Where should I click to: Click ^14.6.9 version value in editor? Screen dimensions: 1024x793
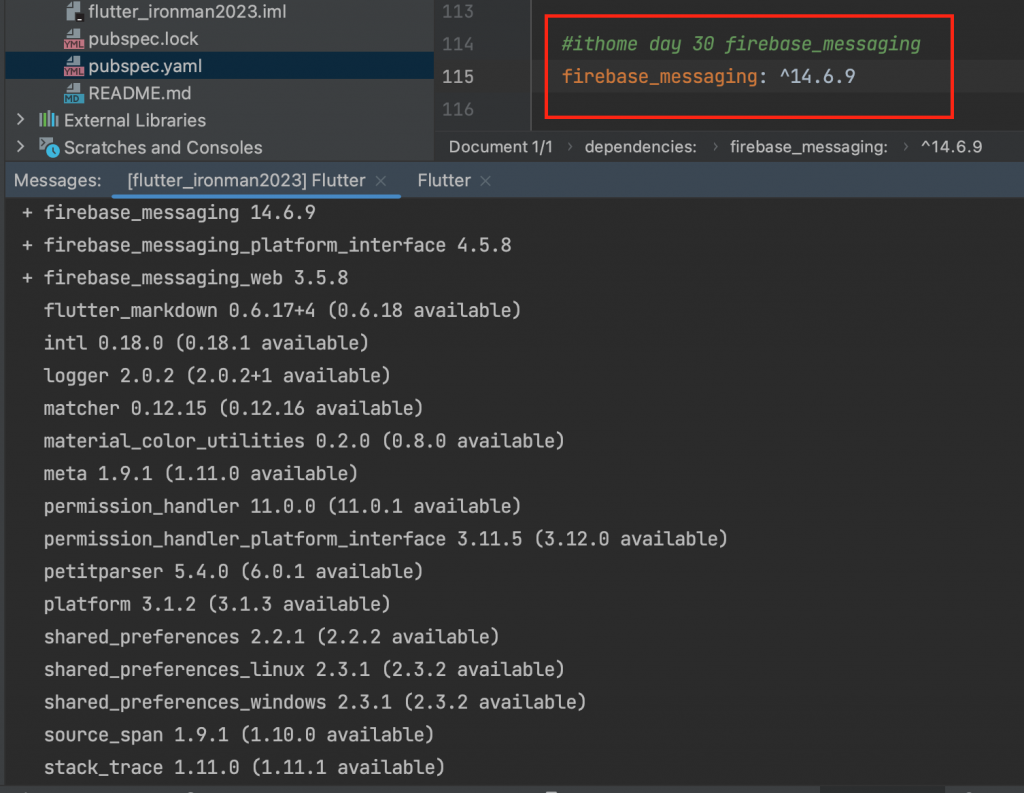817,76
